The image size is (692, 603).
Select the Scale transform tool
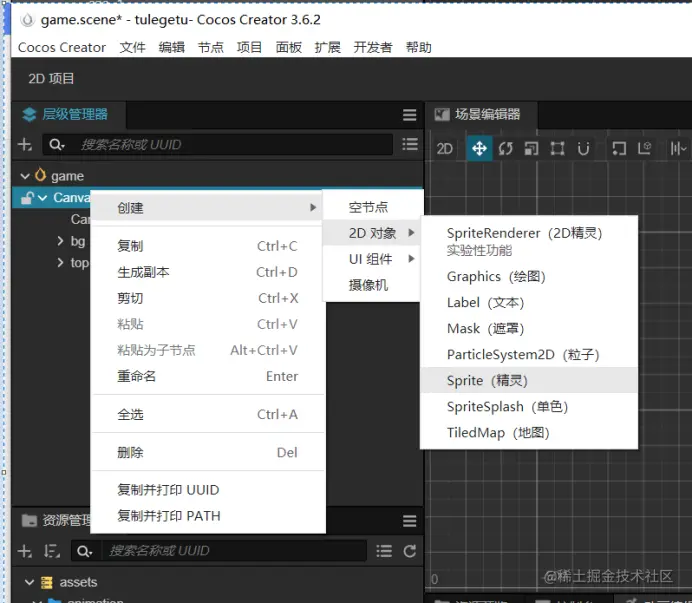[x=531, y=148]
